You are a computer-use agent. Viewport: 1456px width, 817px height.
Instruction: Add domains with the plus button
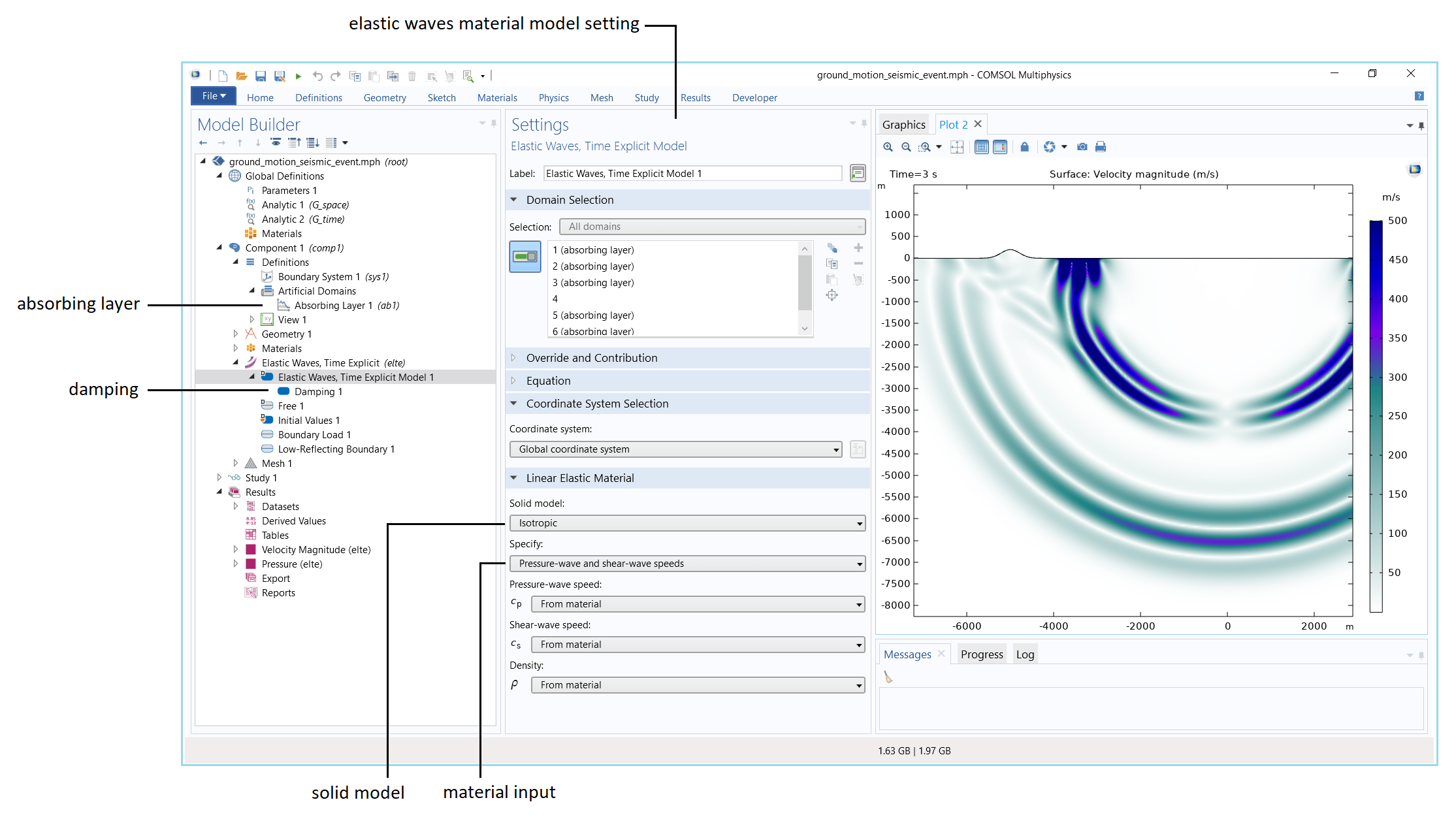coord(858,248)
